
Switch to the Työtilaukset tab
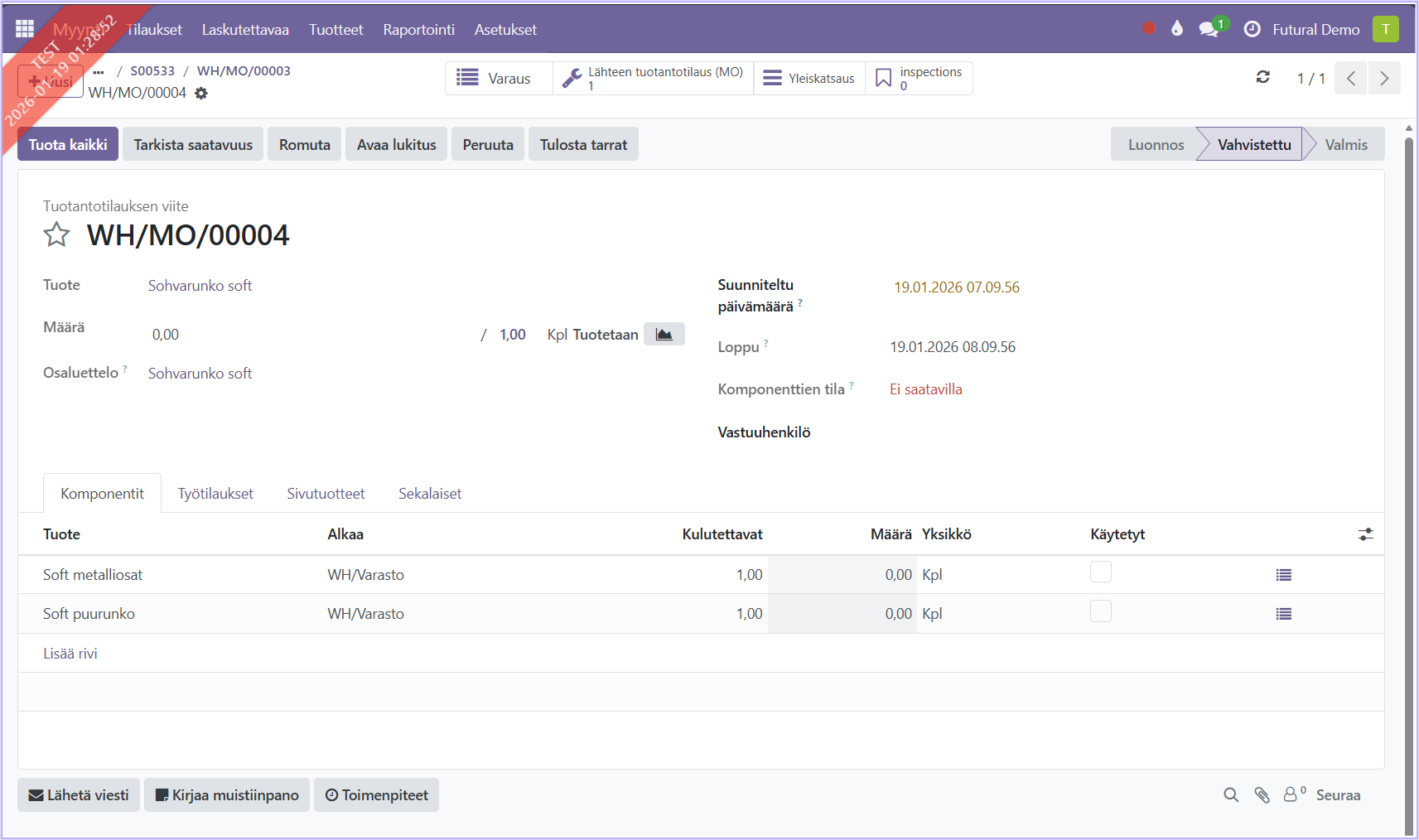[215, 494]
